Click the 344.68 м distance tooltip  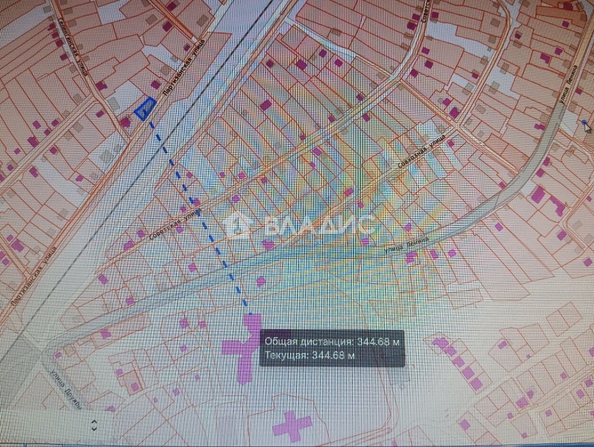coord(332,349)
